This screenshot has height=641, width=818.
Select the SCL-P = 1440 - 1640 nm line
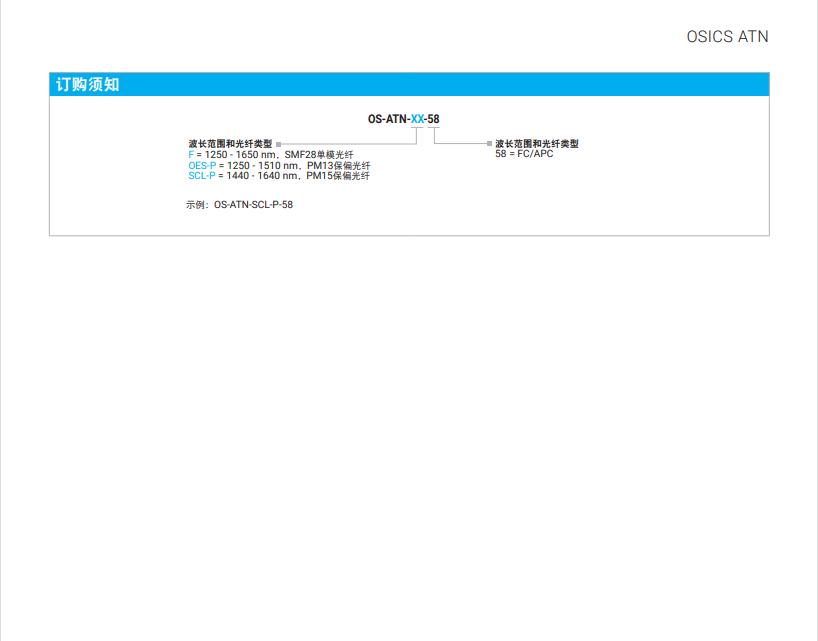coord(279,176)
